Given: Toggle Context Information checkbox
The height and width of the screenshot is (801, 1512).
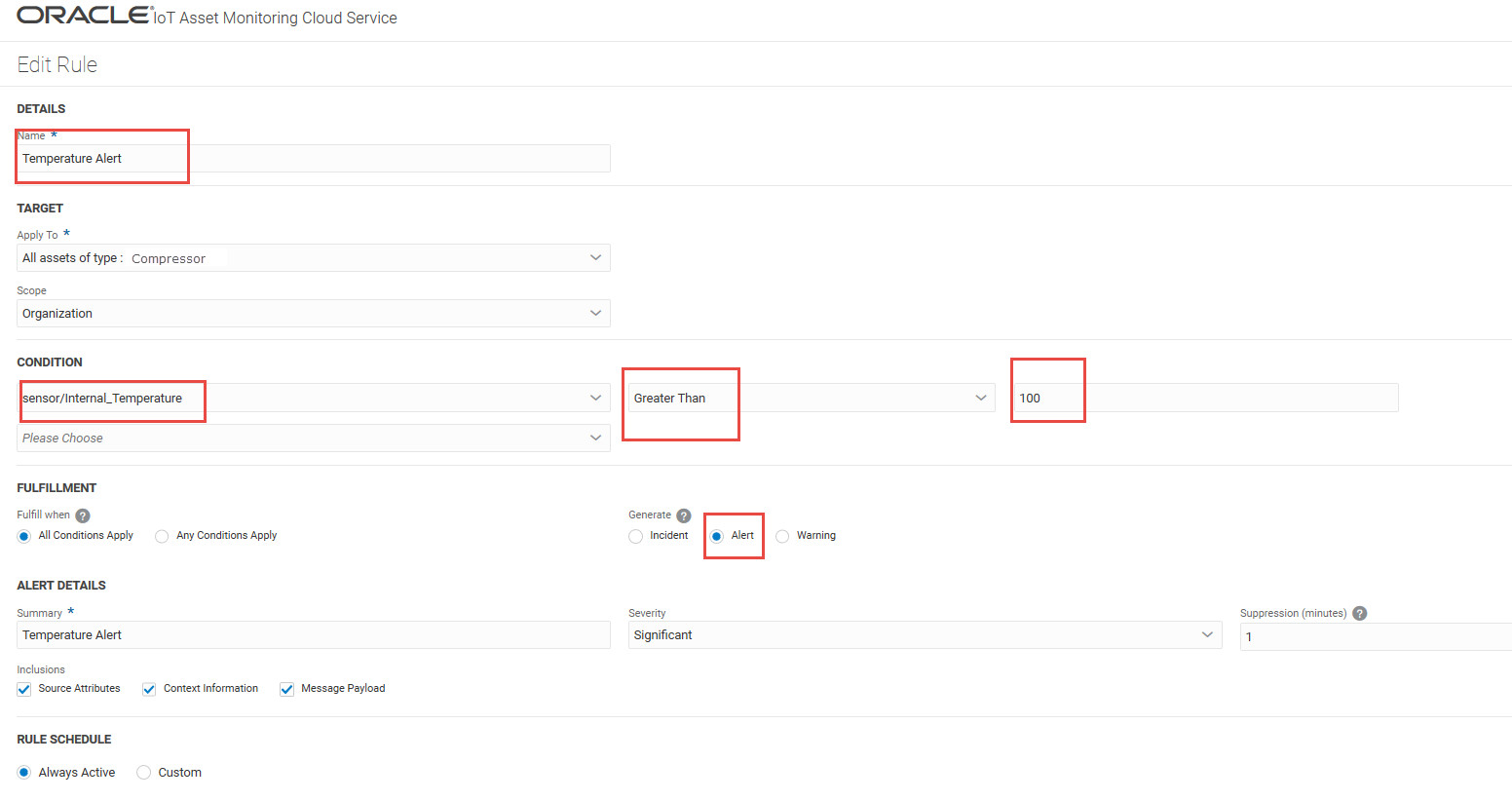Looking at the screenshot, I should tap(149, 689).
